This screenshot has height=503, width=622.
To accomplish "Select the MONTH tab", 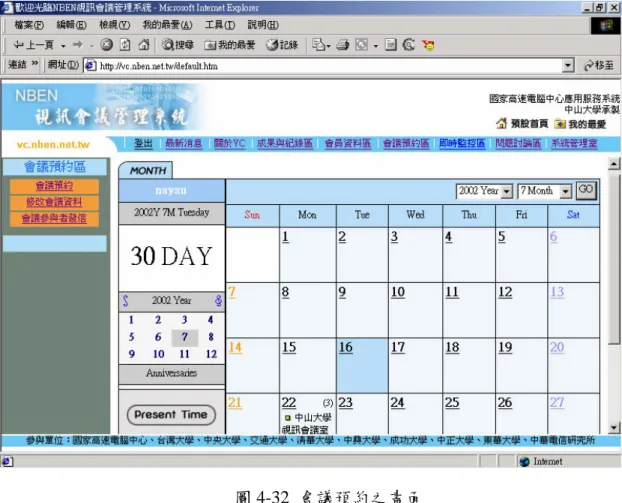I will 146,171.
